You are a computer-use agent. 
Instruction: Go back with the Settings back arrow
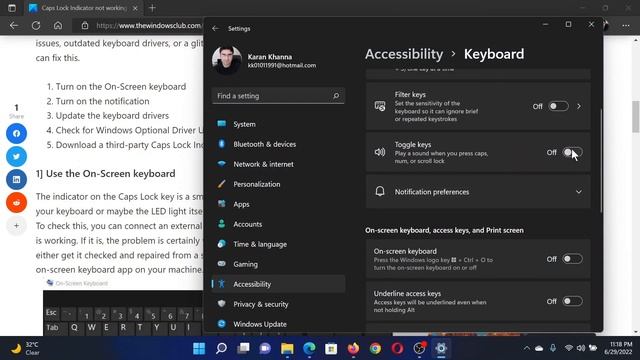tap(216, 29)
